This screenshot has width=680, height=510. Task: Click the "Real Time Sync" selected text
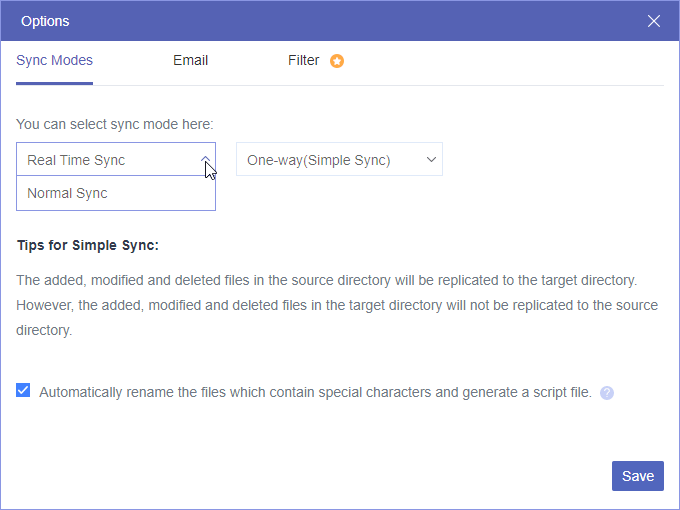(x=76, y=160)
